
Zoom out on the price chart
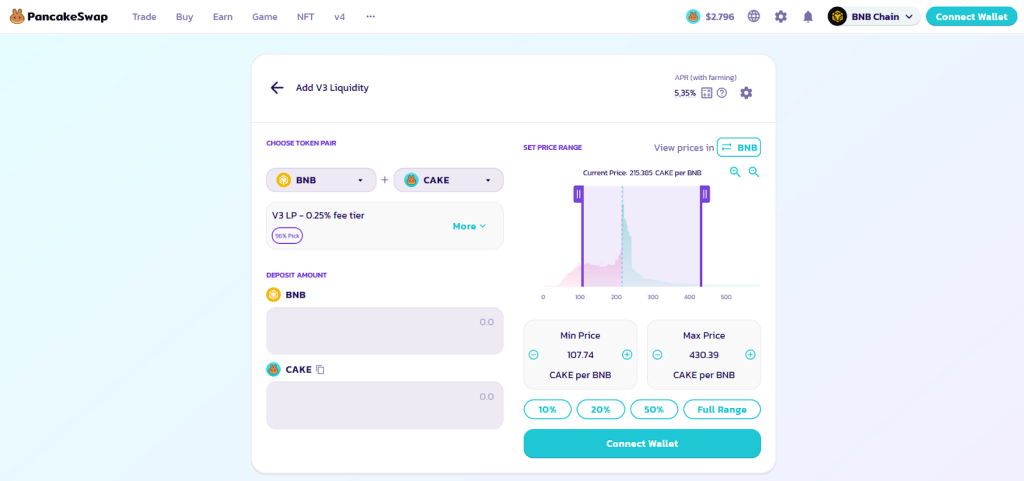pos(754,172)
